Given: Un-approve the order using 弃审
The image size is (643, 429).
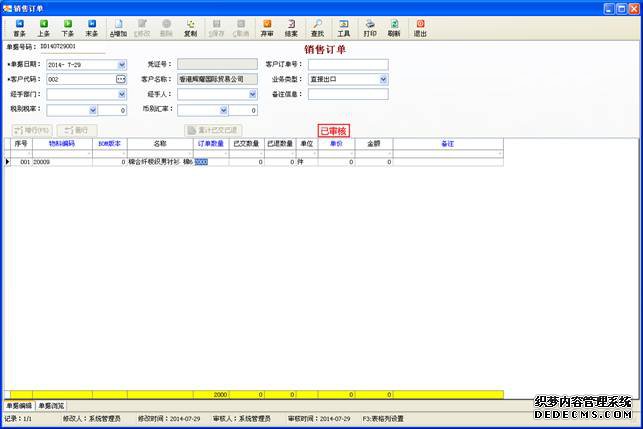Looking at the screenshot, I should (266, 27).
